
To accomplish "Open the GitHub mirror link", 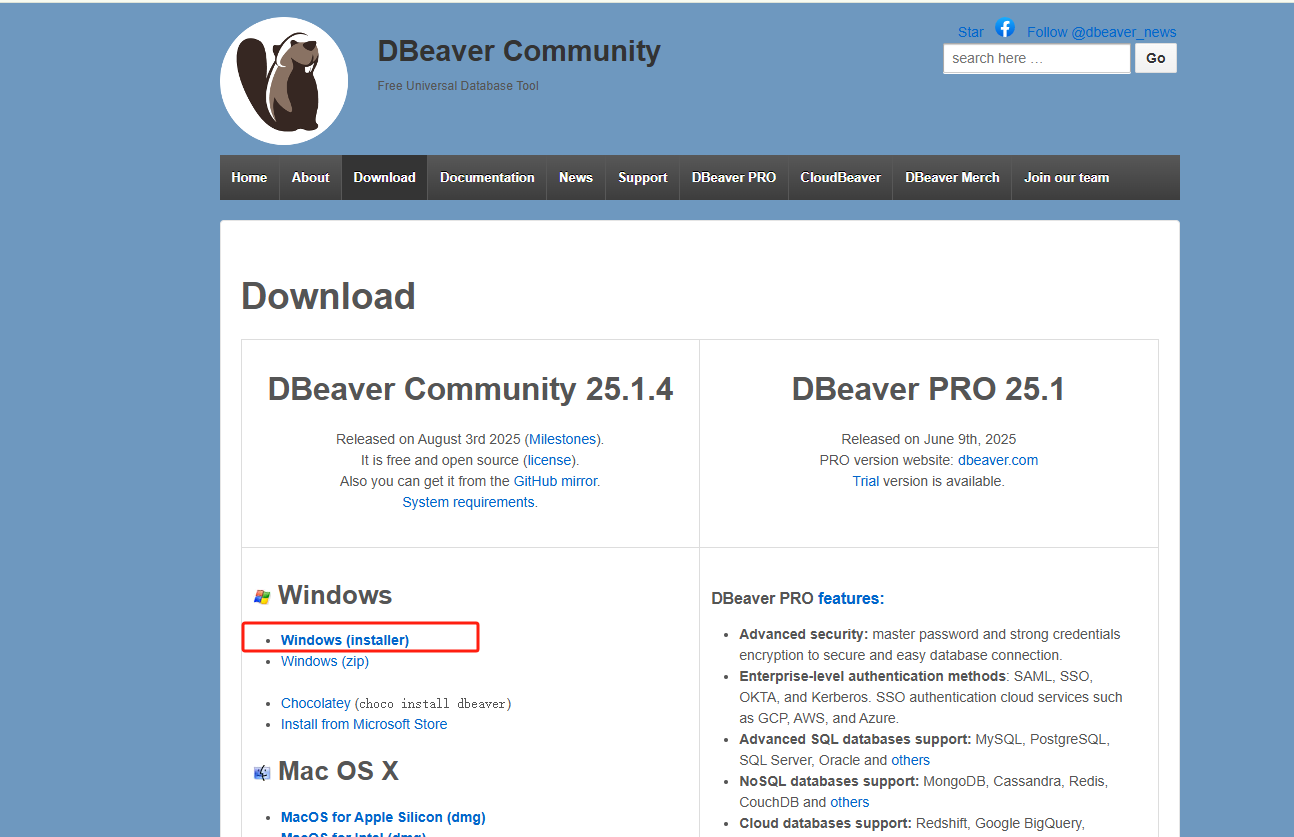I will (x=555, y=480).
